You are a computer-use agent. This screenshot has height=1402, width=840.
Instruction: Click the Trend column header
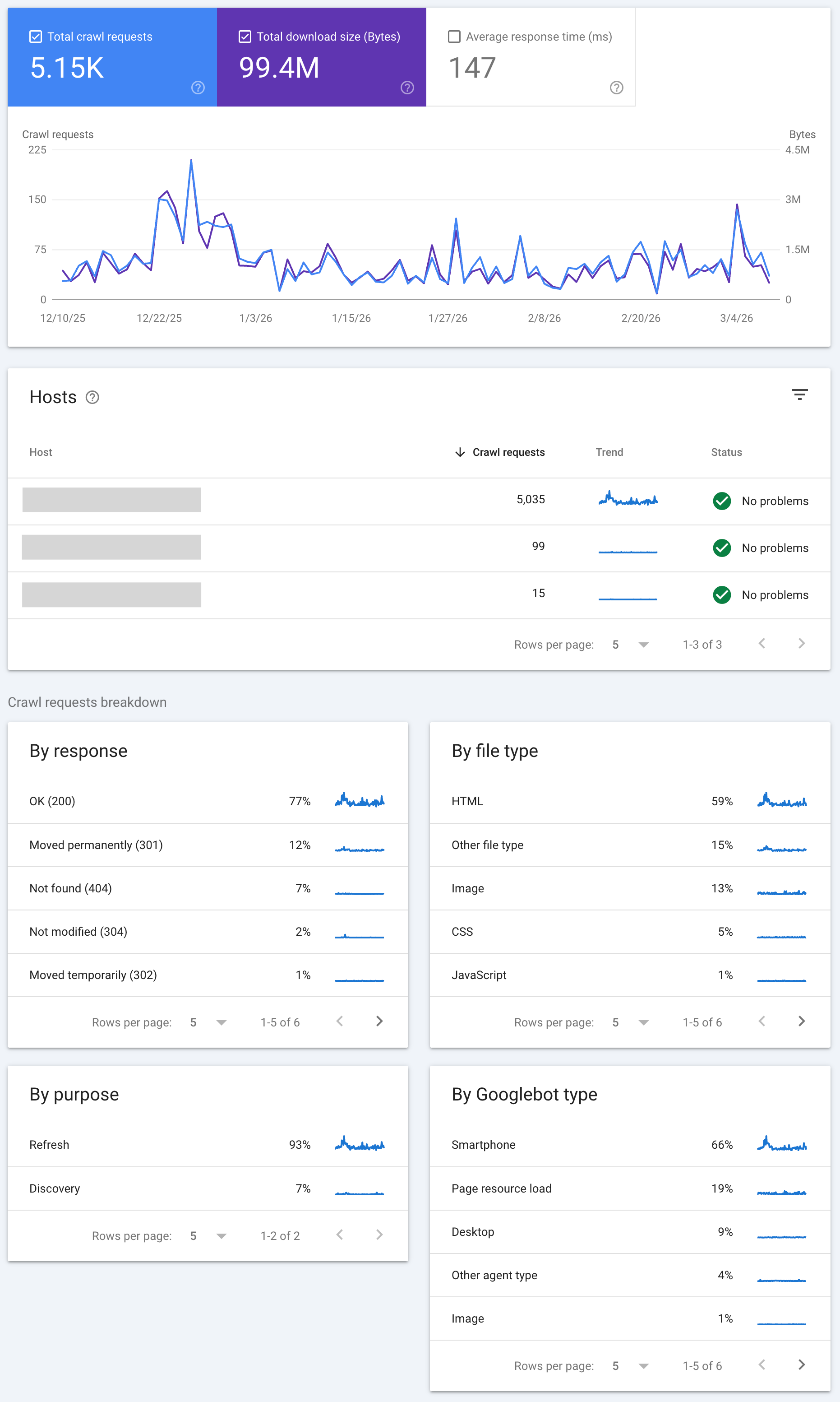(609, 452)
